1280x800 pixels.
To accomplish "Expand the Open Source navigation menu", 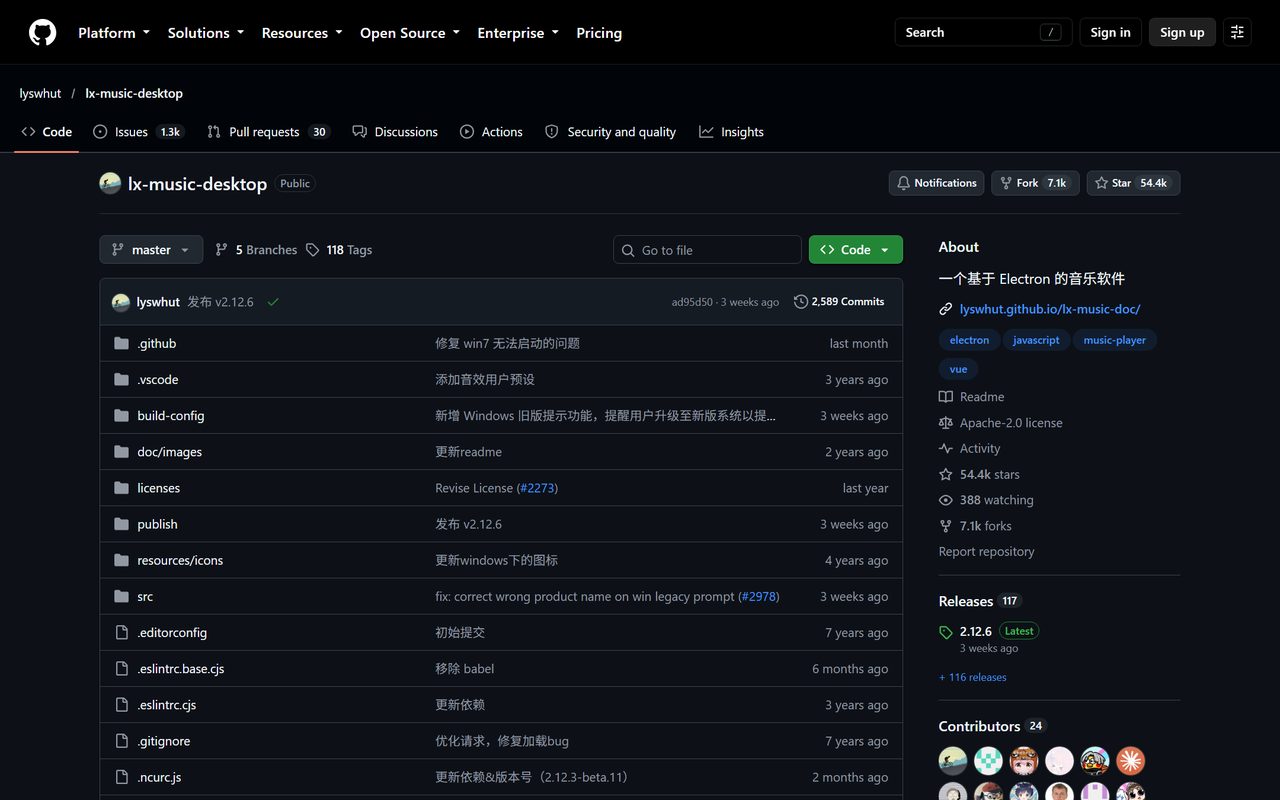I will [x=410, y=32].
